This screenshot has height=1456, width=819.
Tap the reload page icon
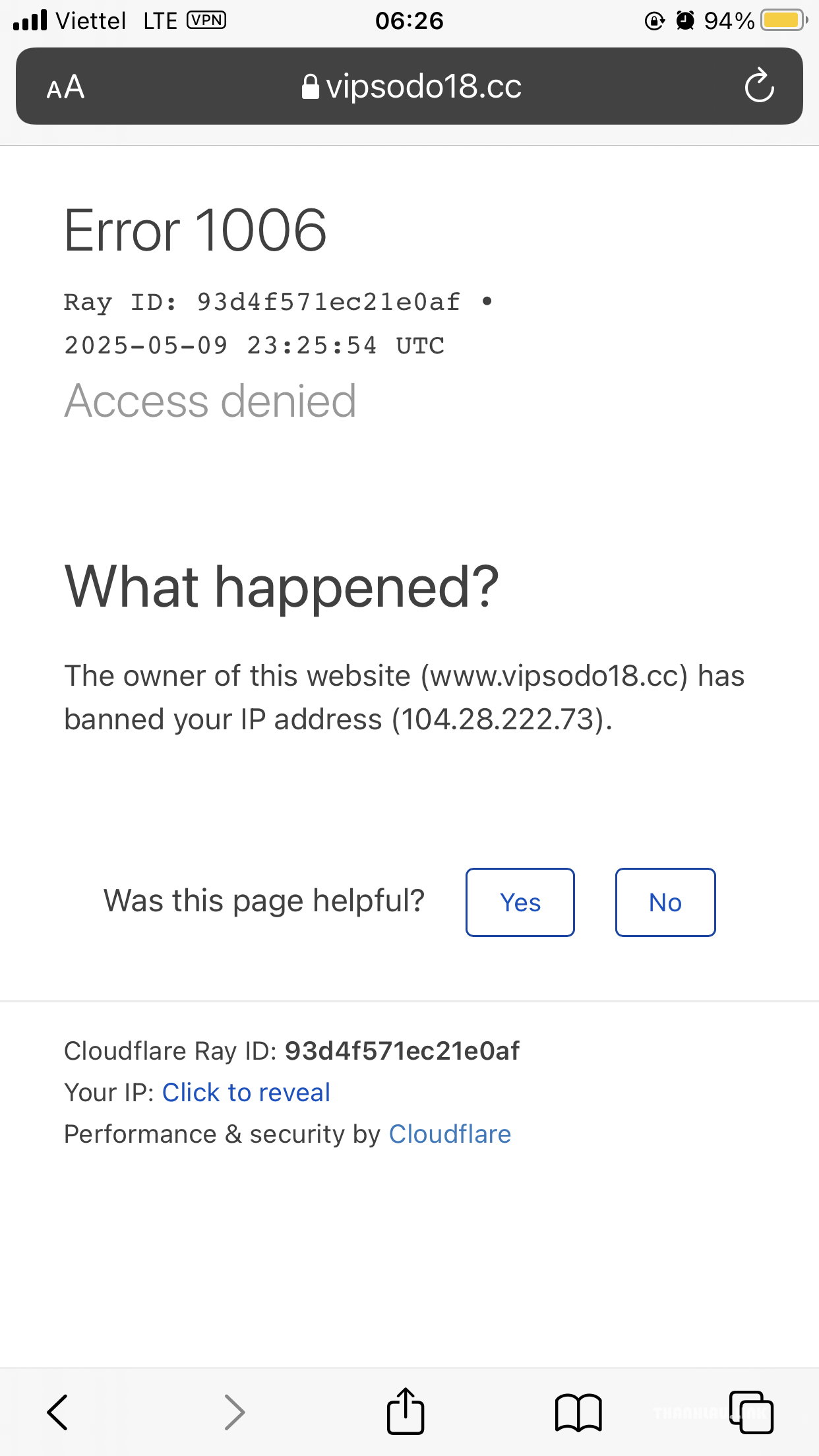pyautogui.click(x=759, y=86)
